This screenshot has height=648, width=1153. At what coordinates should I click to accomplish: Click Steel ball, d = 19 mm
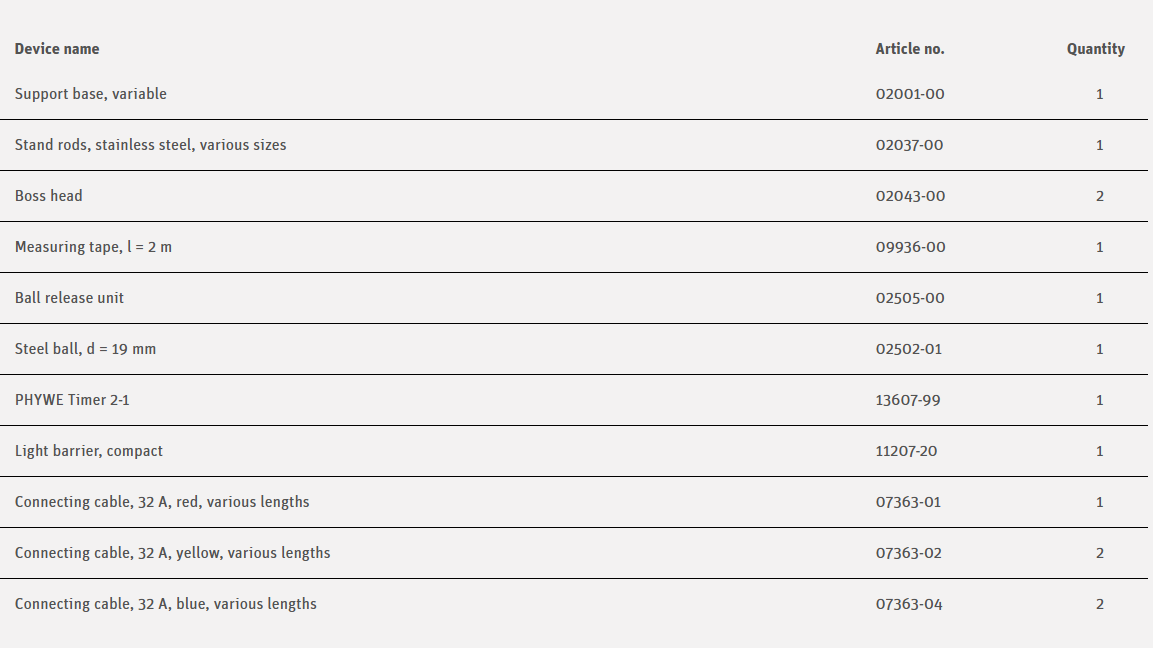(86, 349)
